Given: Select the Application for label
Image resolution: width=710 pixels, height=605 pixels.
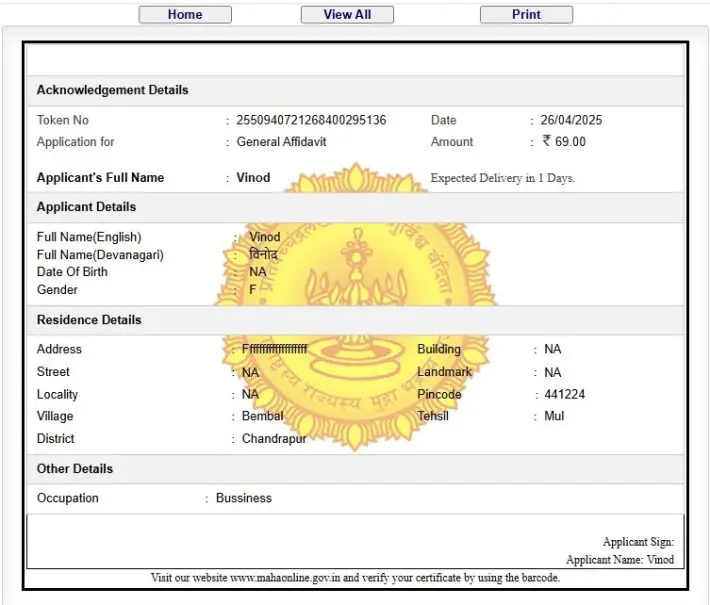Looking at the screenshot, I should pos(76,142).
